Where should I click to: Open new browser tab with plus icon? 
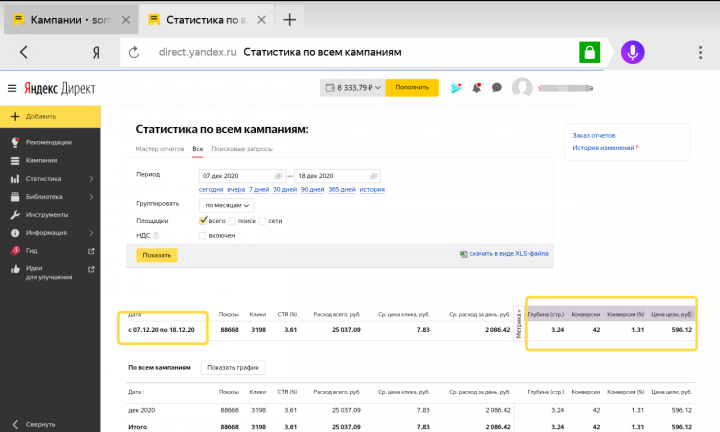pos(290,19)
